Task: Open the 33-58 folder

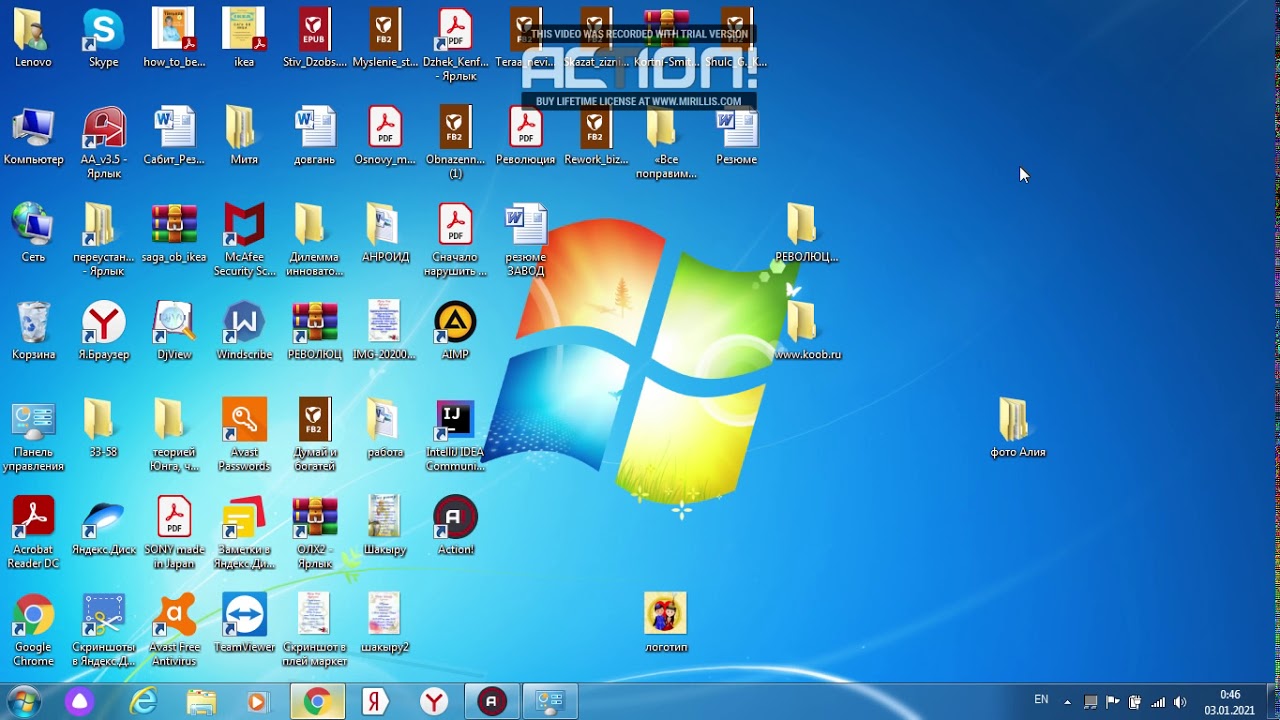Action: tap(103, 428)
